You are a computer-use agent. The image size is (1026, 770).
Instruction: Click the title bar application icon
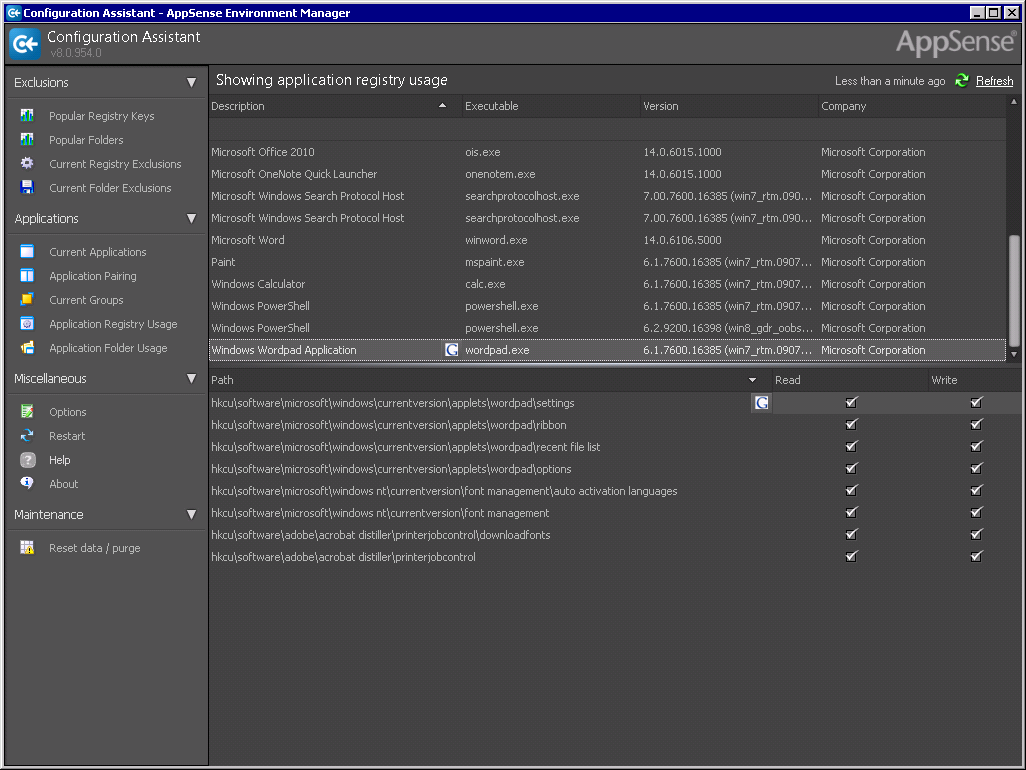tap(14, 12)
